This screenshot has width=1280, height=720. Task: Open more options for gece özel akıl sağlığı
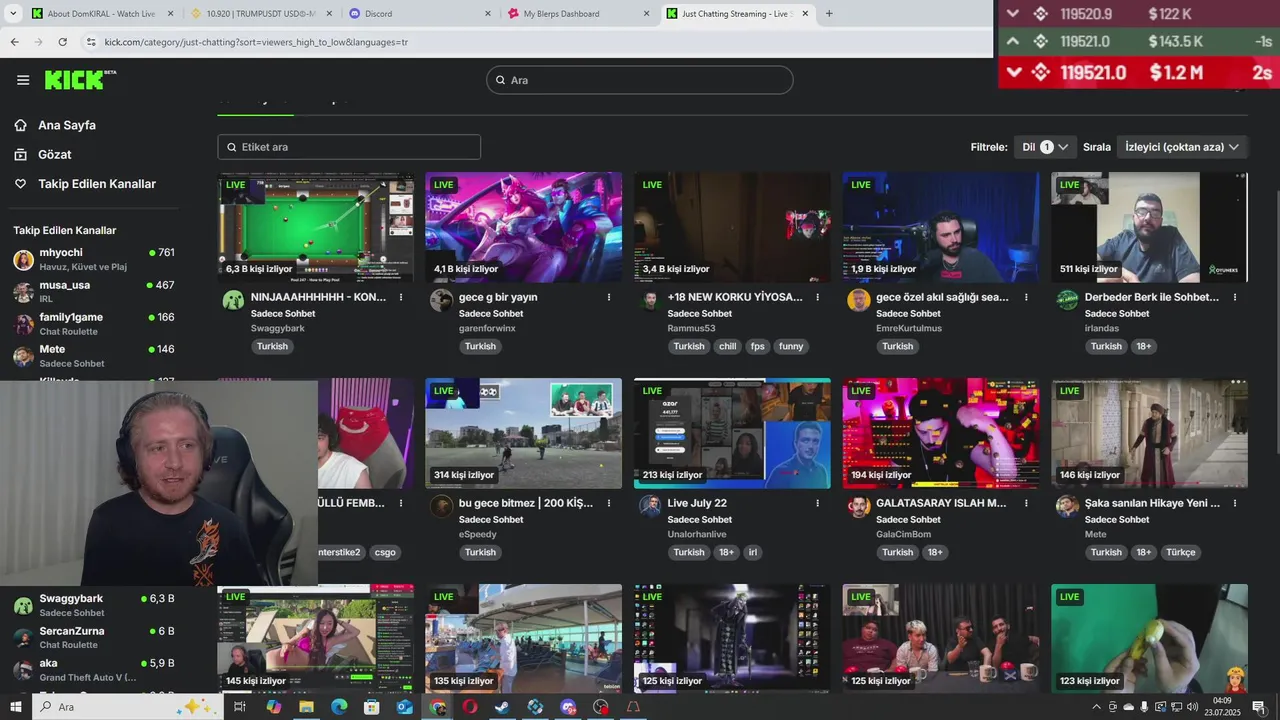tap(1026, 297)
